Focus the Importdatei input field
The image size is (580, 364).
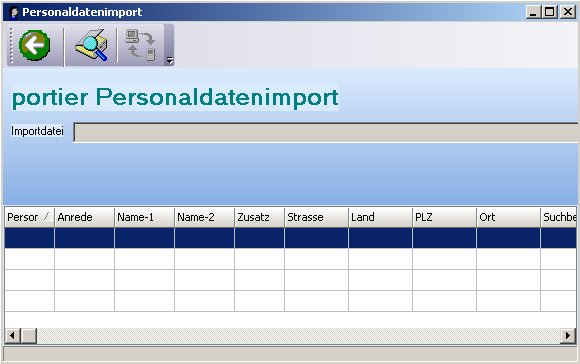326,132
